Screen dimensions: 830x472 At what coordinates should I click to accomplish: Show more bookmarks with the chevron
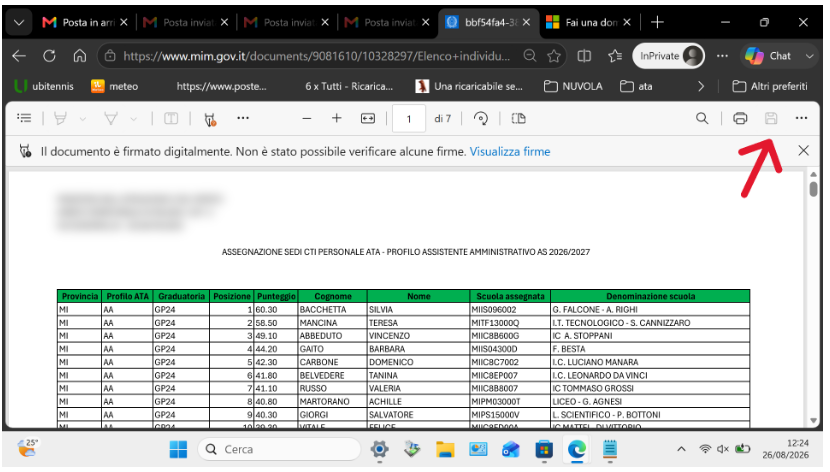[701, 86]
